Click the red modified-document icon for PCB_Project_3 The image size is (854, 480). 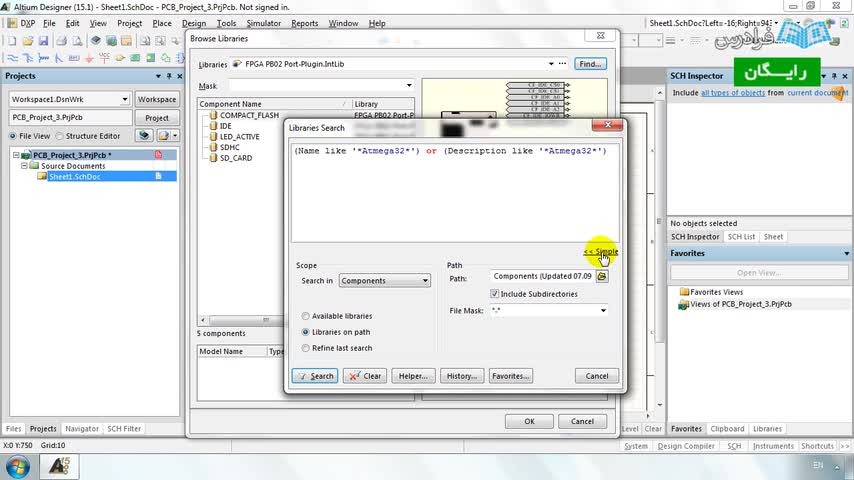tap(158, 155)
